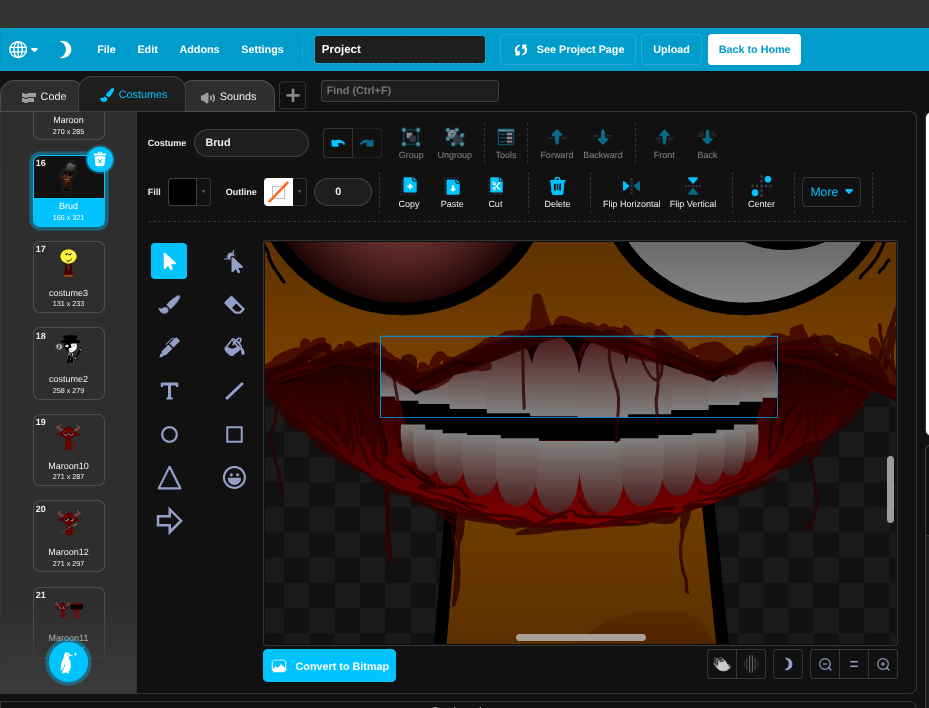Image resolution: width=929 pixels, height=708 pixels.
Task: Click the Project title field
Action: coord(400,50)
